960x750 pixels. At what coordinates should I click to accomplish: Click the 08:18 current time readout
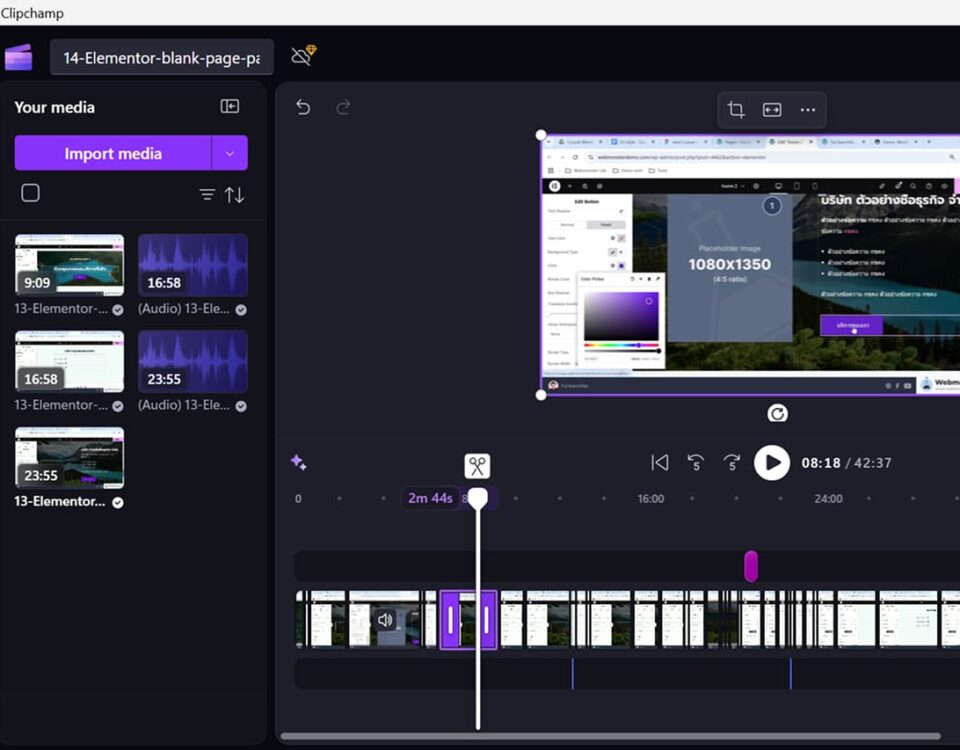click(821, 463)
